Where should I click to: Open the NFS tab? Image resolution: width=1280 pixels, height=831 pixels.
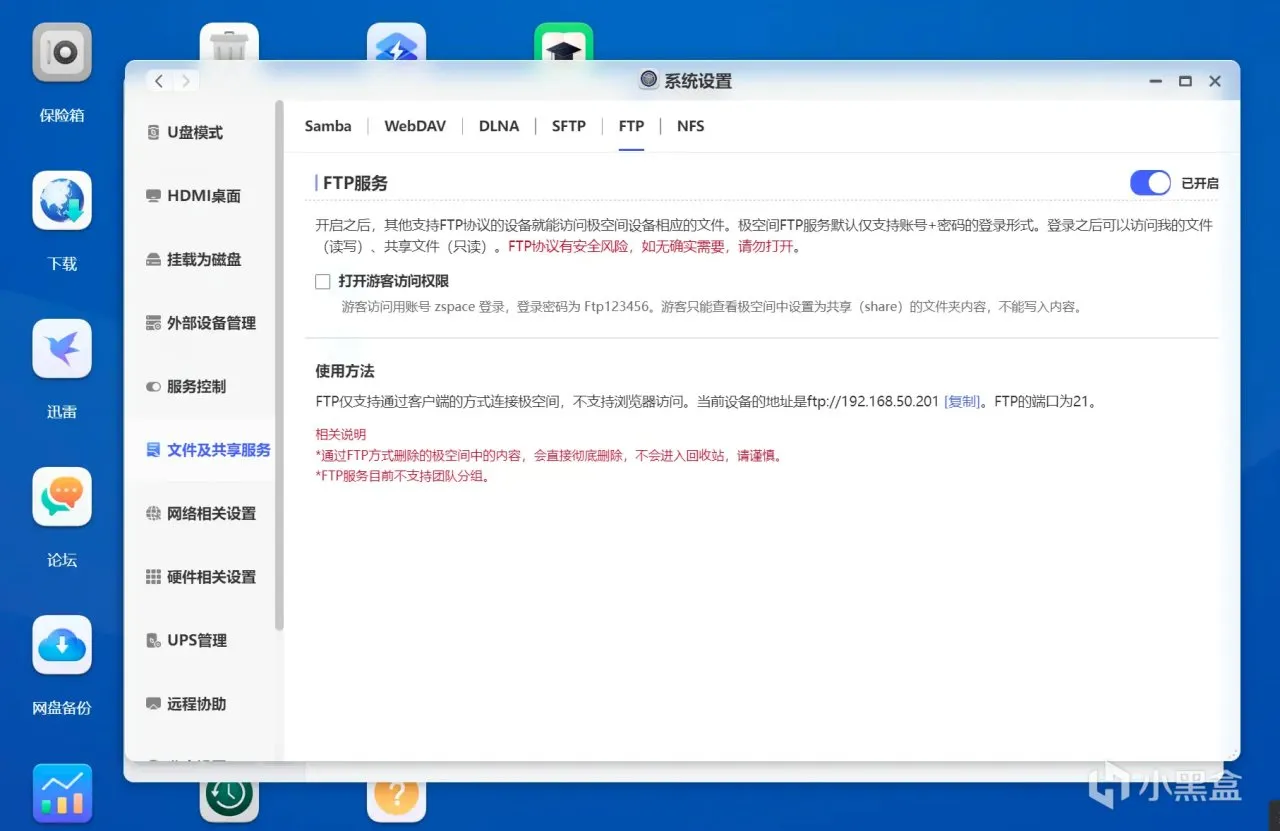coord(690,126)
